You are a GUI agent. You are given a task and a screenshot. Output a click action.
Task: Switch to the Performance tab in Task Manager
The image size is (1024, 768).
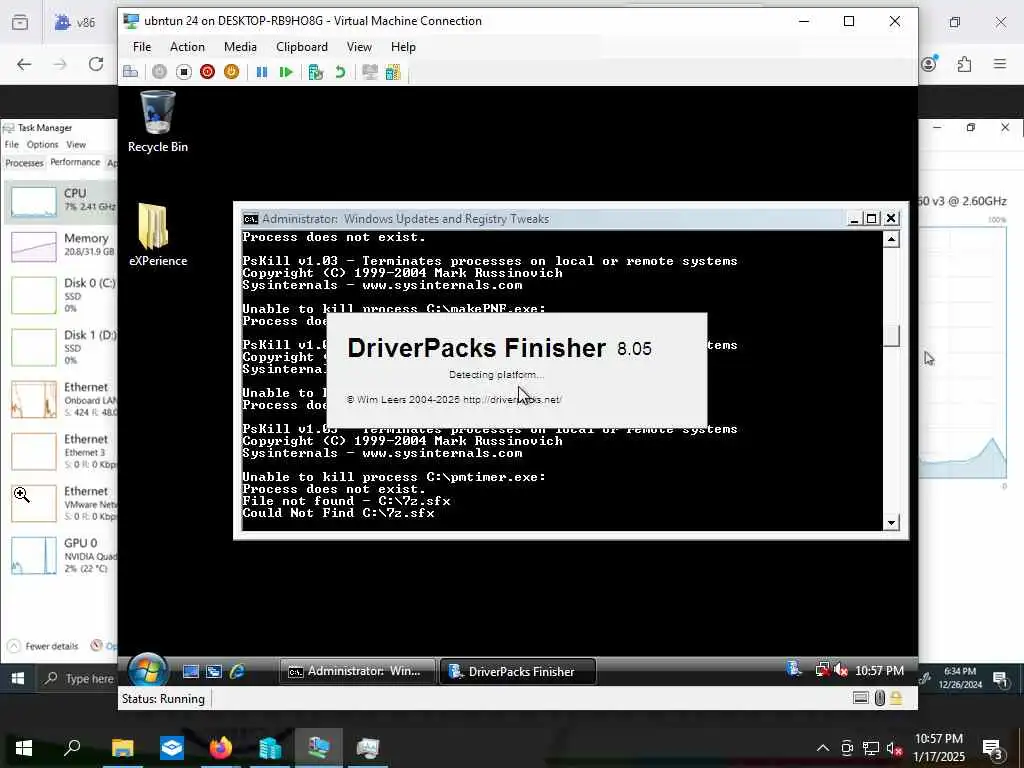[x=75, y=162]
